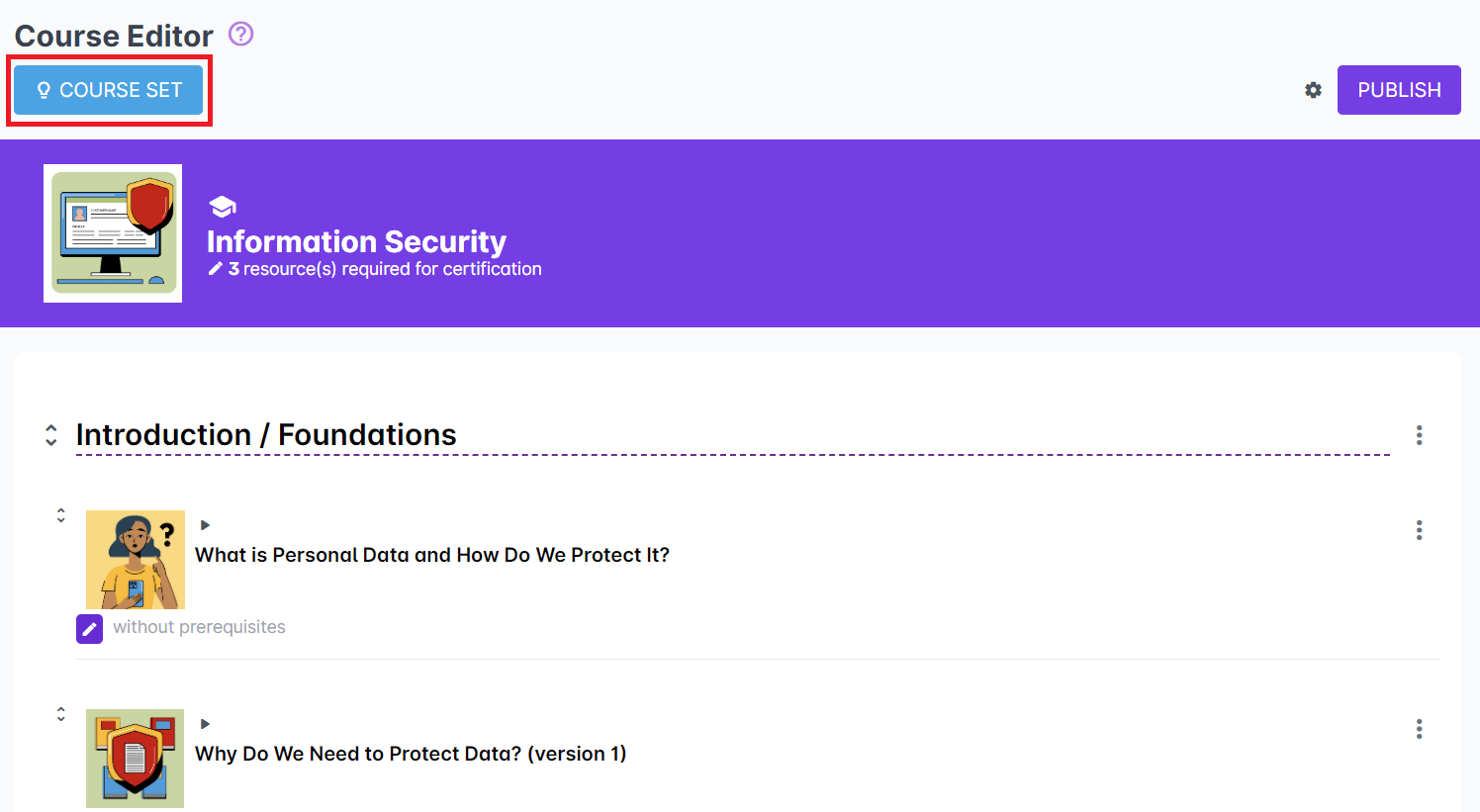Image resolution: width=1480 pixels, height=812 pixels.
Task: Click the 'without prerequisites' label
Action: pos(199,627)
